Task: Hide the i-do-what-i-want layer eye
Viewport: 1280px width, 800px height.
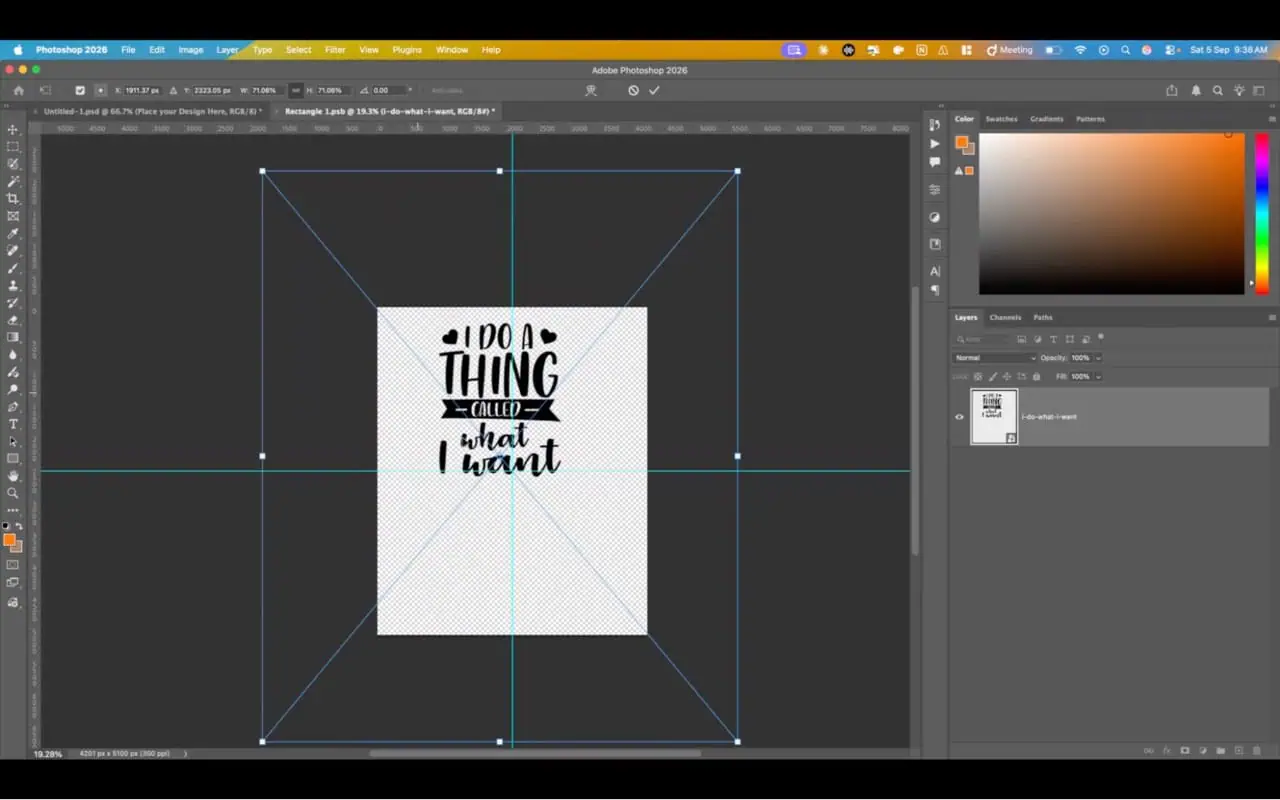Action: [960, 417]
